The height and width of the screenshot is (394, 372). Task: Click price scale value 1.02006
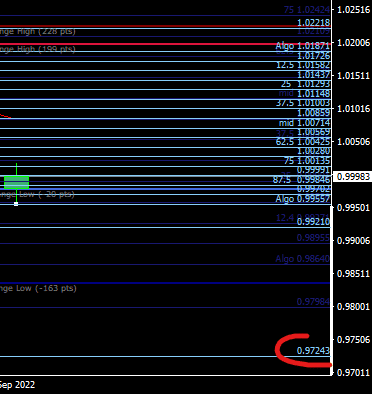pyautogui.click(x=354, y=43)
